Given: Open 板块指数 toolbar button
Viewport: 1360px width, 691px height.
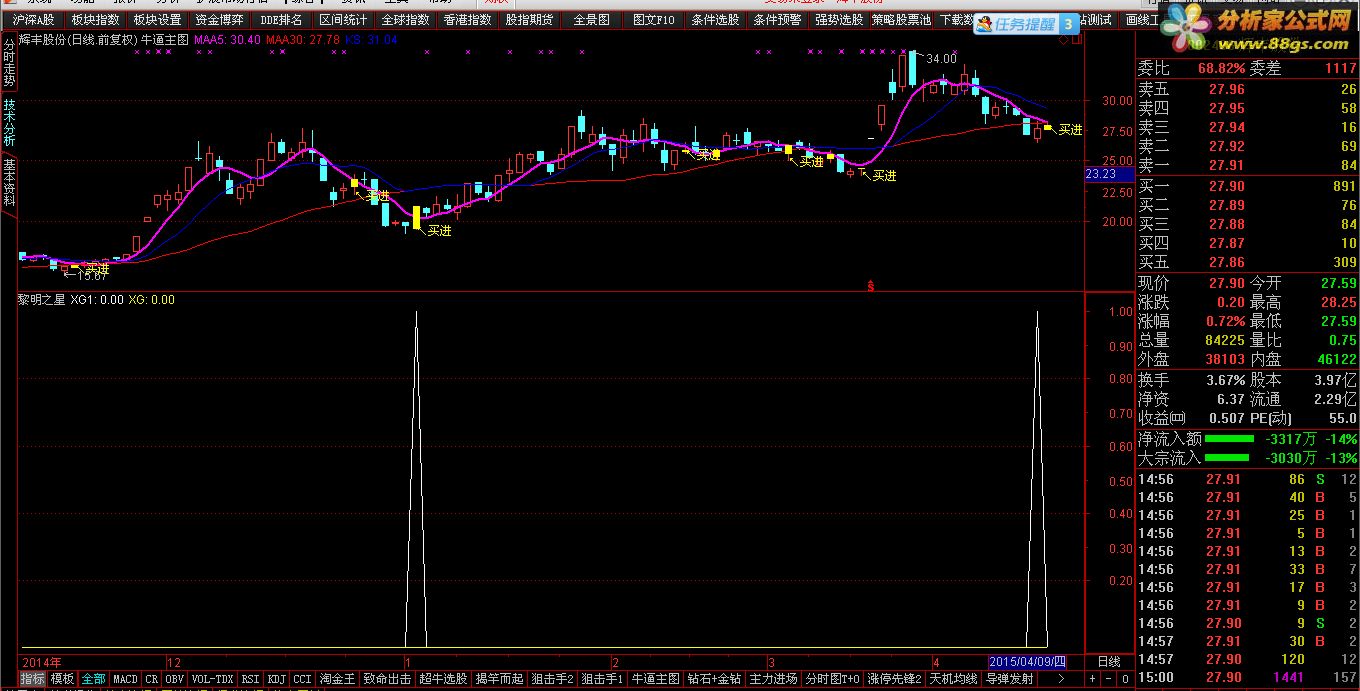Looking at the screenshot, I should (x=95, y=19).
